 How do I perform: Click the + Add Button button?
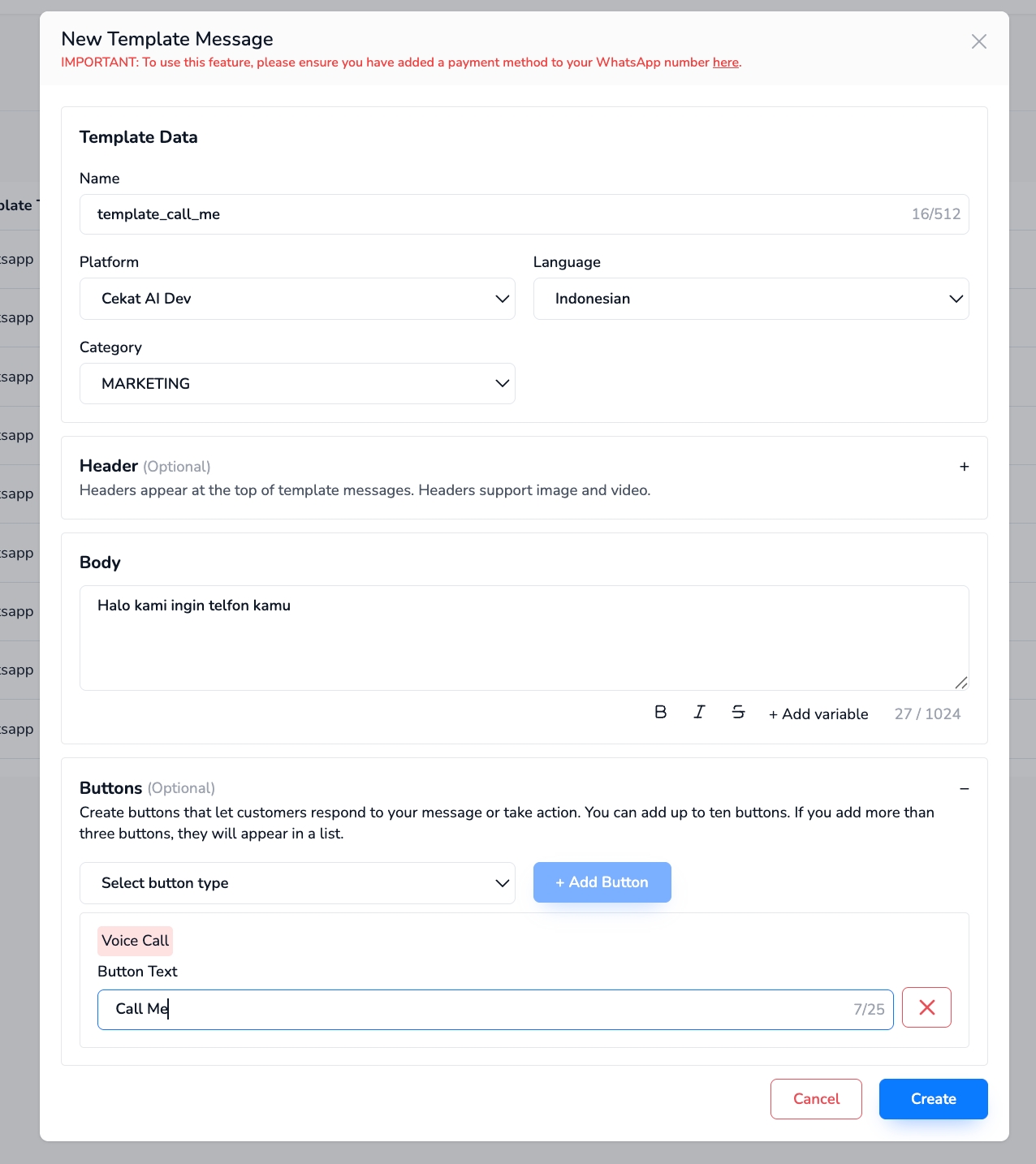(602, 882)
